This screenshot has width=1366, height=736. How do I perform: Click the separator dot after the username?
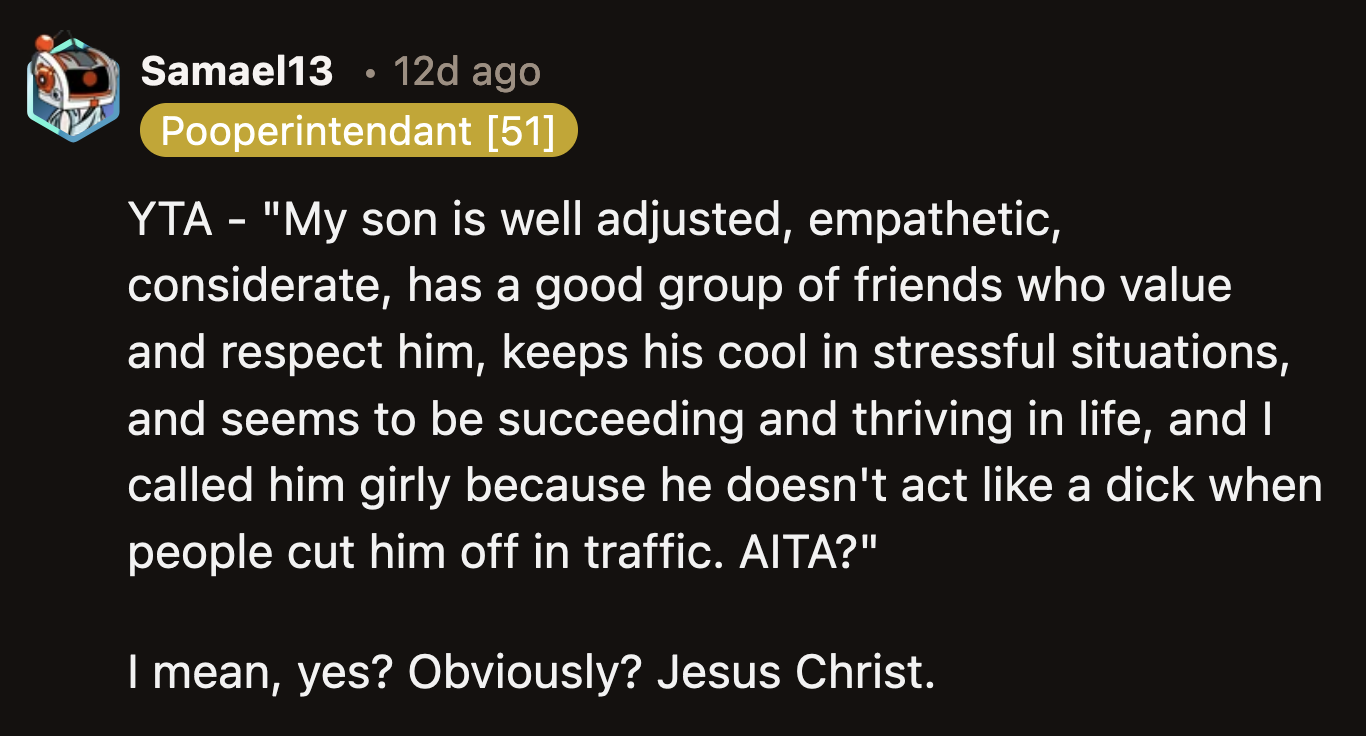(x=371, y=74)
